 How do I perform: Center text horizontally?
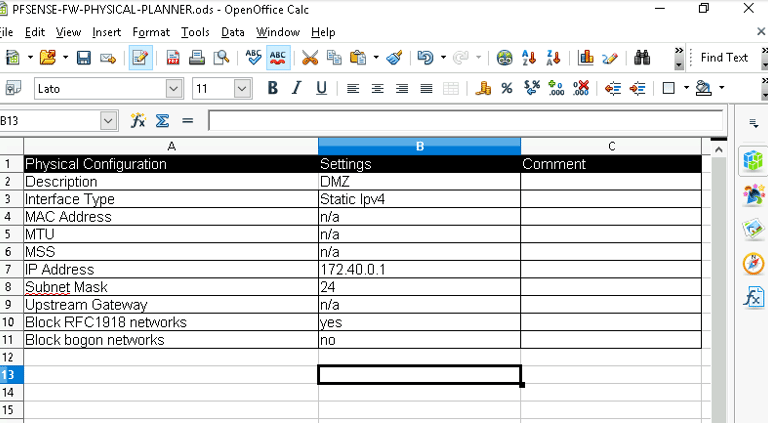coord(377,89)
